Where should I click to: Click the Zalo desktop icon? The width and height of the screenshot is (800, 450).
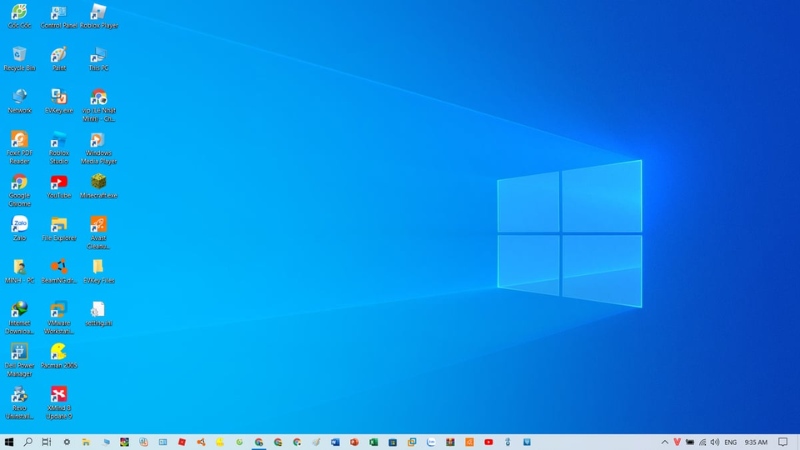pos(19,226)
